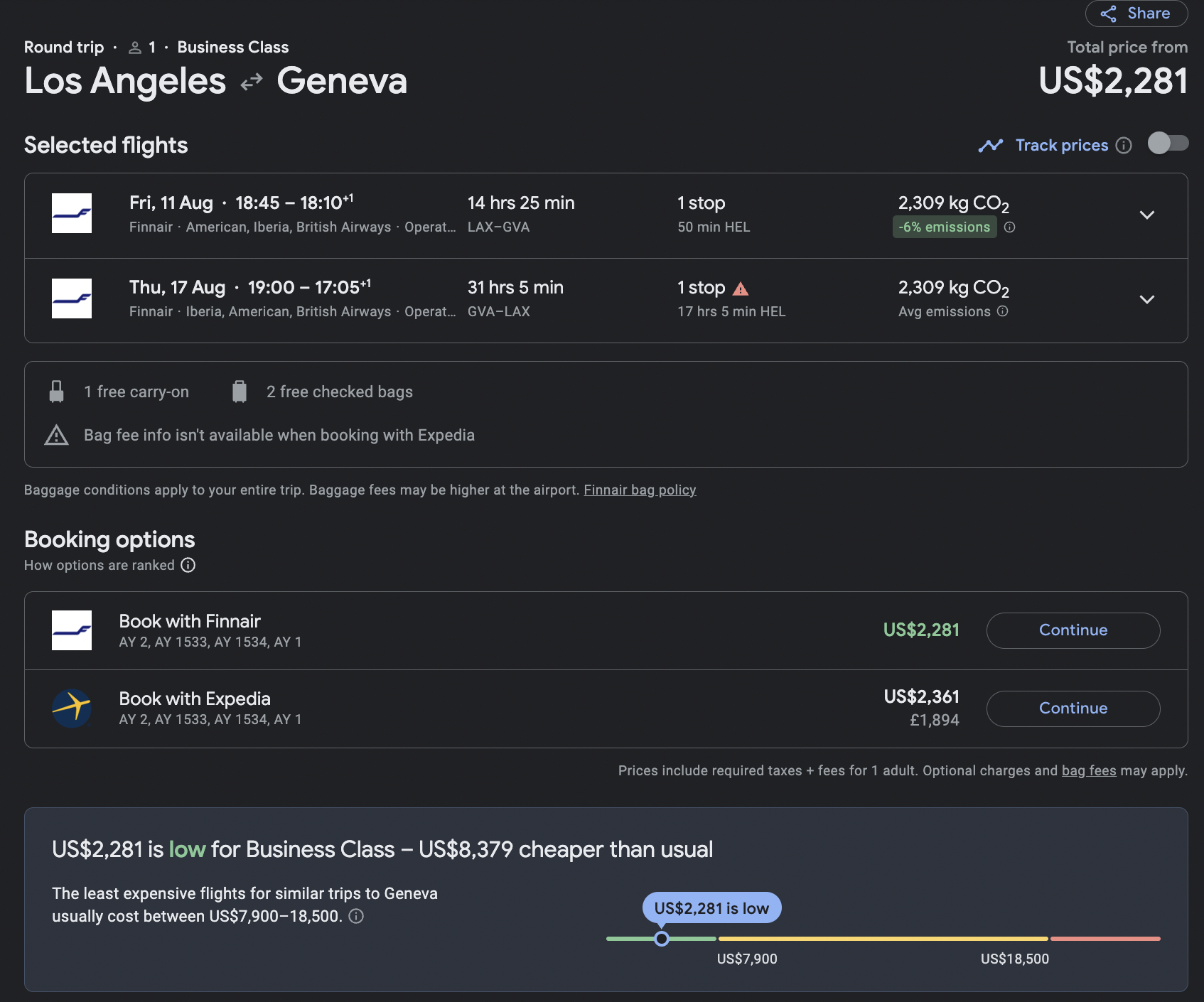Screen dimensions: 1204x1002
Task: Continue booking with Finnair
Action: tap(1073, 630)
